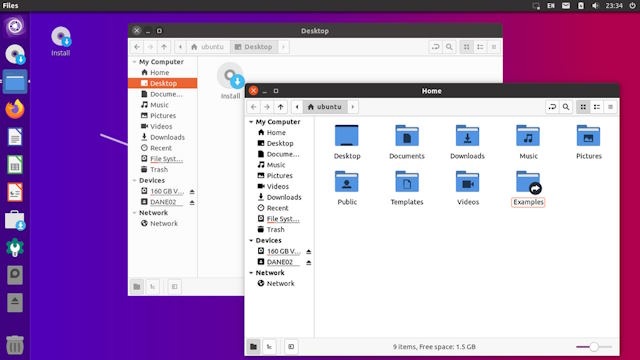Click the ubuntu path button in Home window
Screen dimensions: 640x360
(x=325, y=107)
